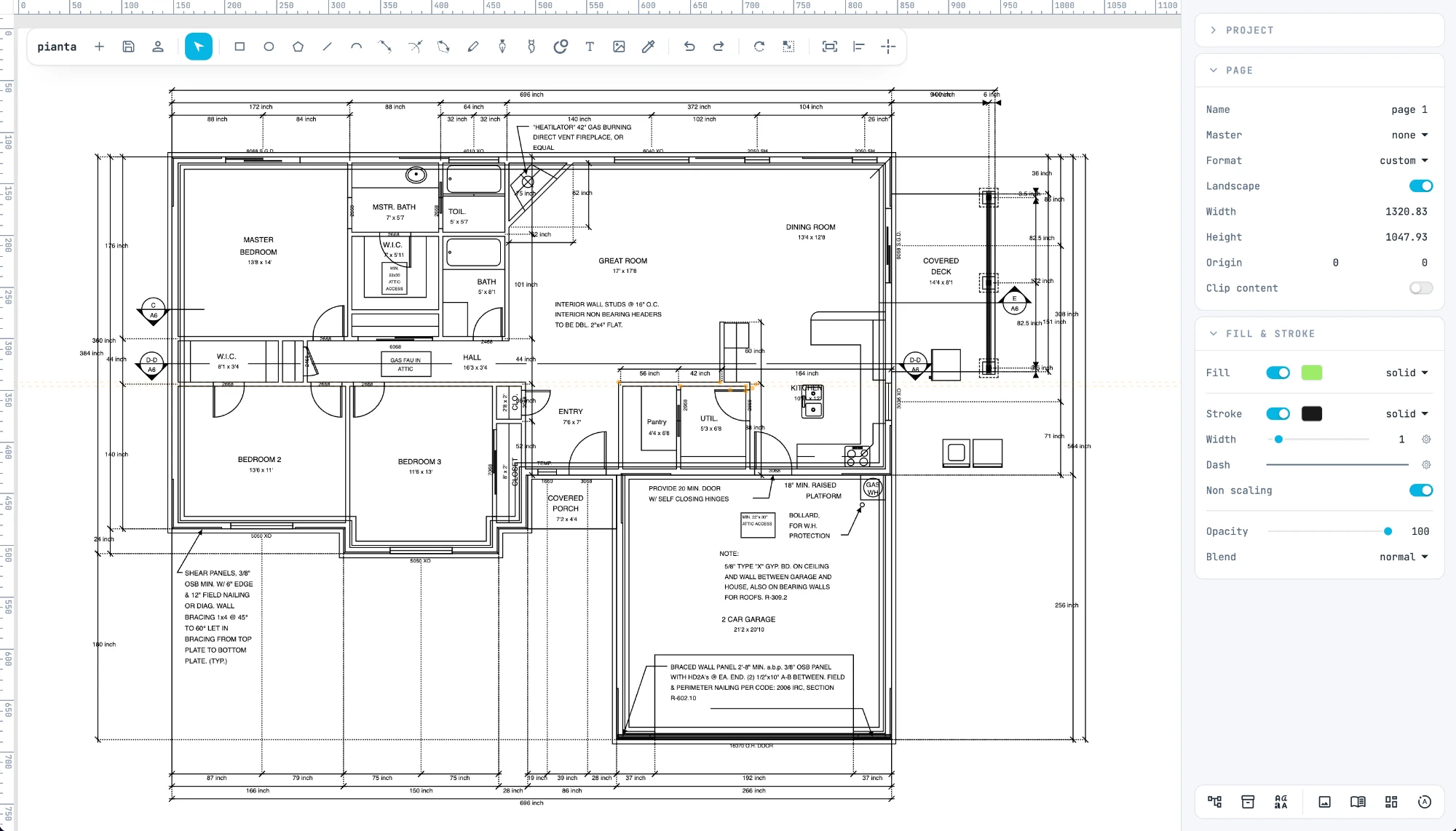The image size is (1456, 831).
Task: Open the book documentation icon
Action: 1358,802
